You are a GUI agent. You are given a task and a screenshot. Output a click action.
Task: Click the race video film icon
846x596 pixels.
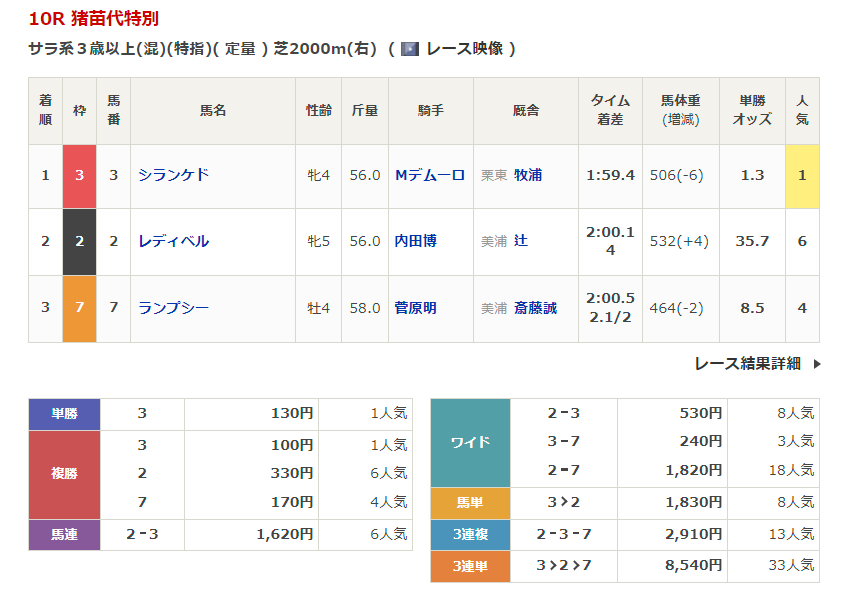click(x=410, y=49)
